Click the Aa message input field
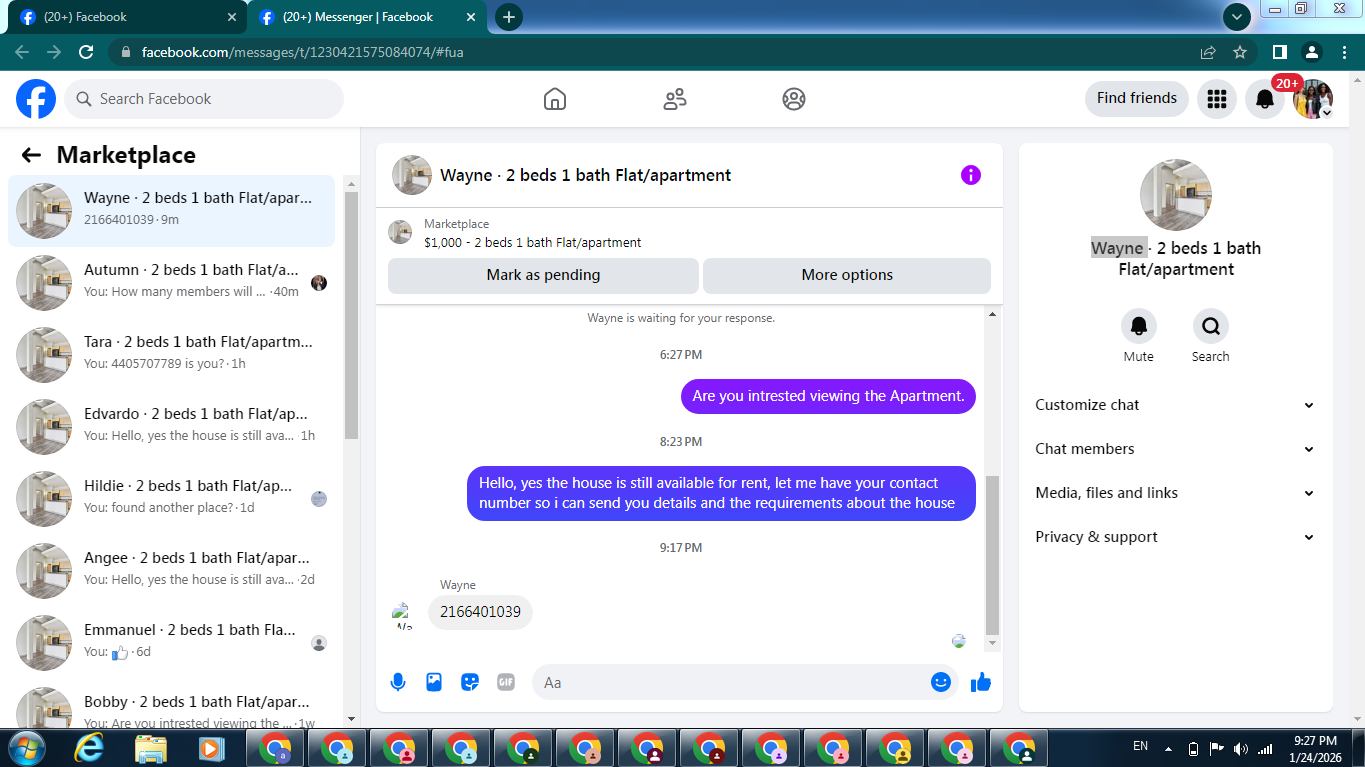This screenshot has height=767, width=1365. coord(731,682)
